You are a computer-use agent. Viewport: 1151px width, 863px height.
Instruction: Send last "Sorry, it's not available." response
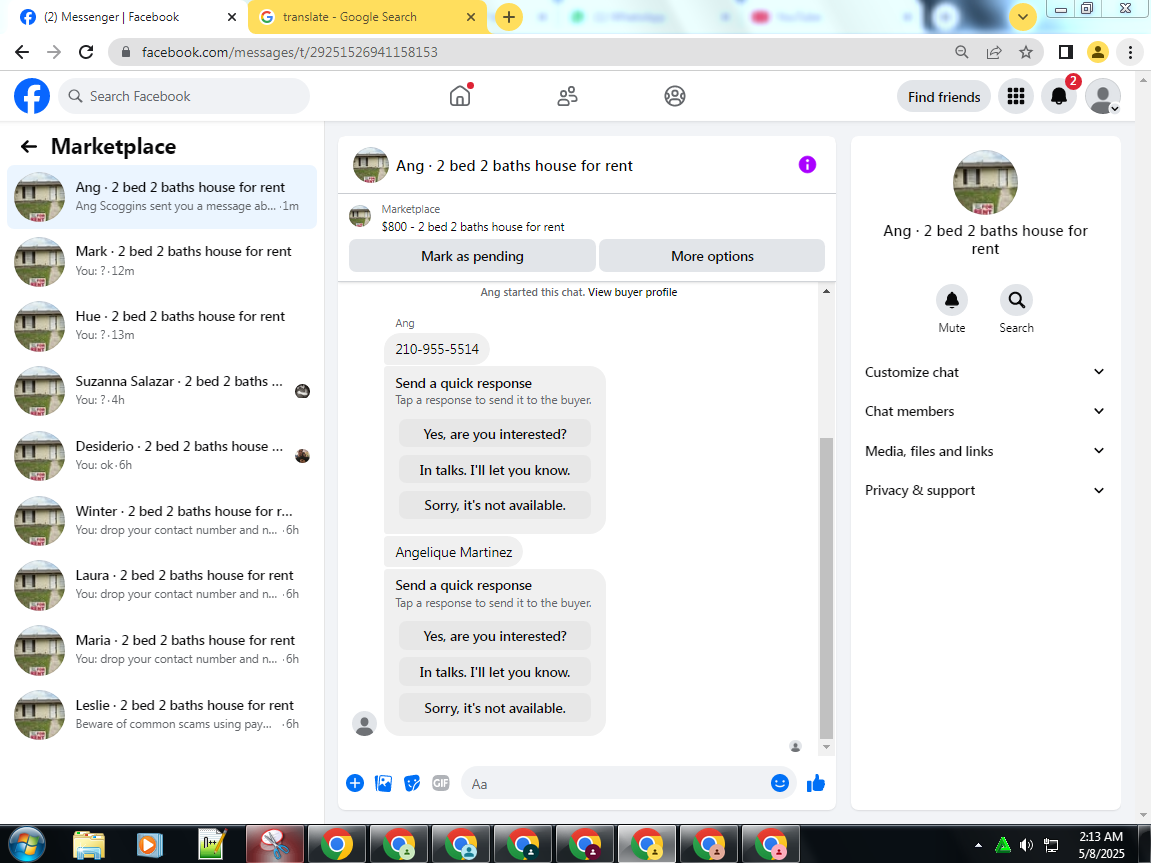click(495, 708)
